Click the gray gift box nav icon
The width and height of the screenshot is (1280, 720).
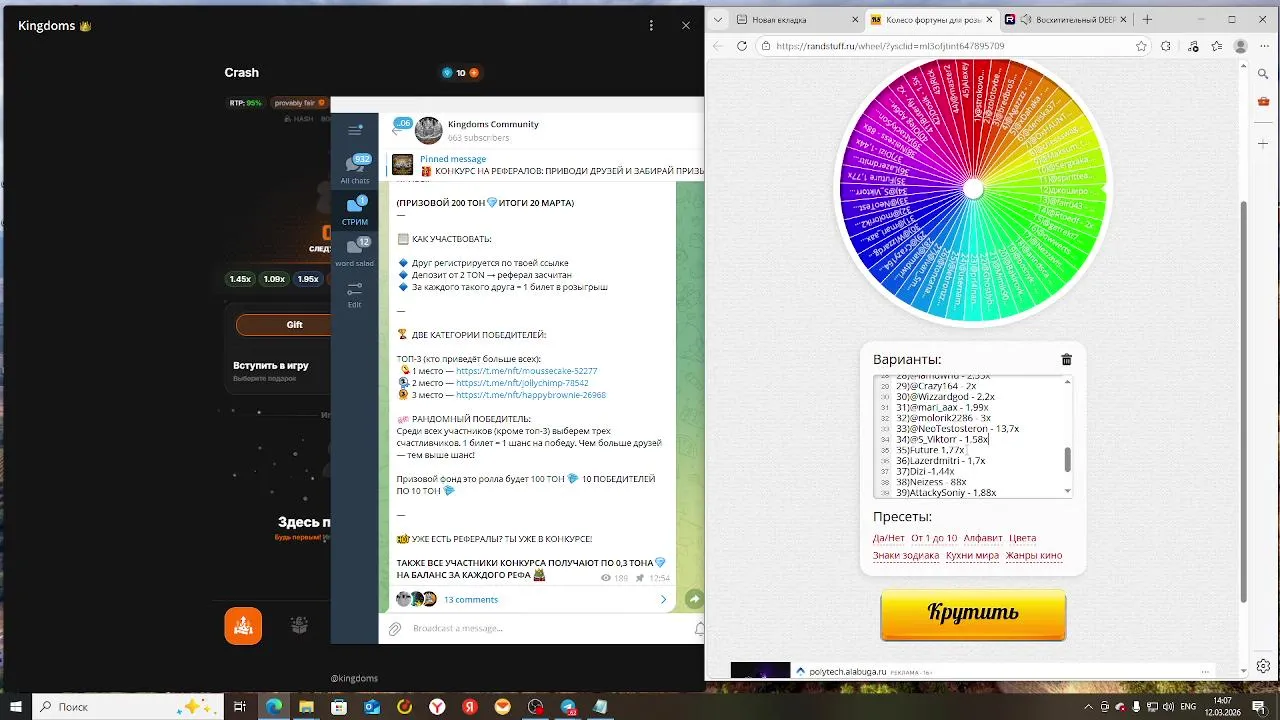pos(299,626)
